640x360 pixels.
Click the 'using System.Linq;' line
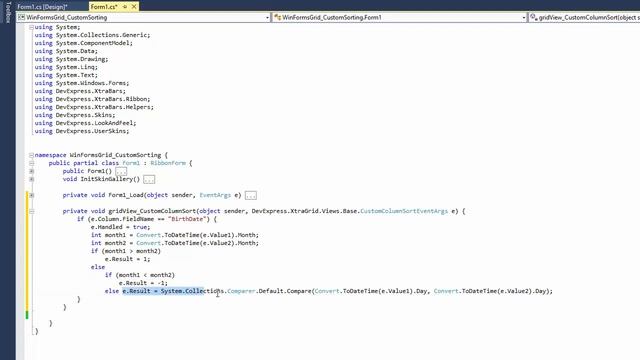click(x=66, y=67)
